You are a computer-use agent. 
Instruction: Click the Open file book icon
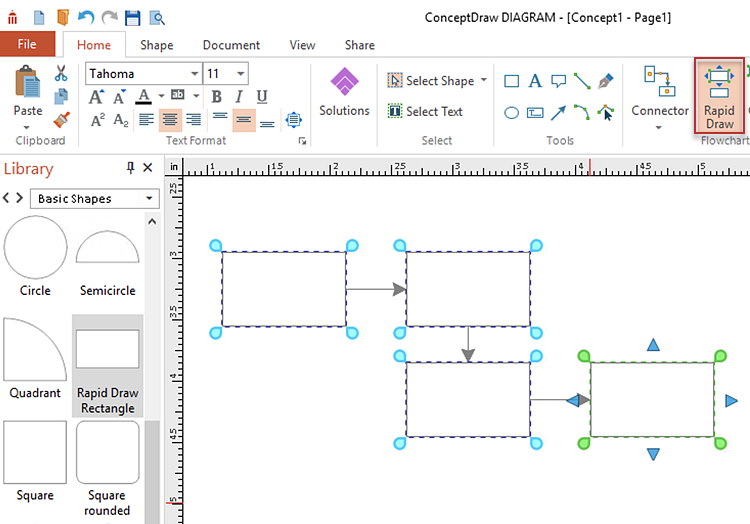[63, 18]
